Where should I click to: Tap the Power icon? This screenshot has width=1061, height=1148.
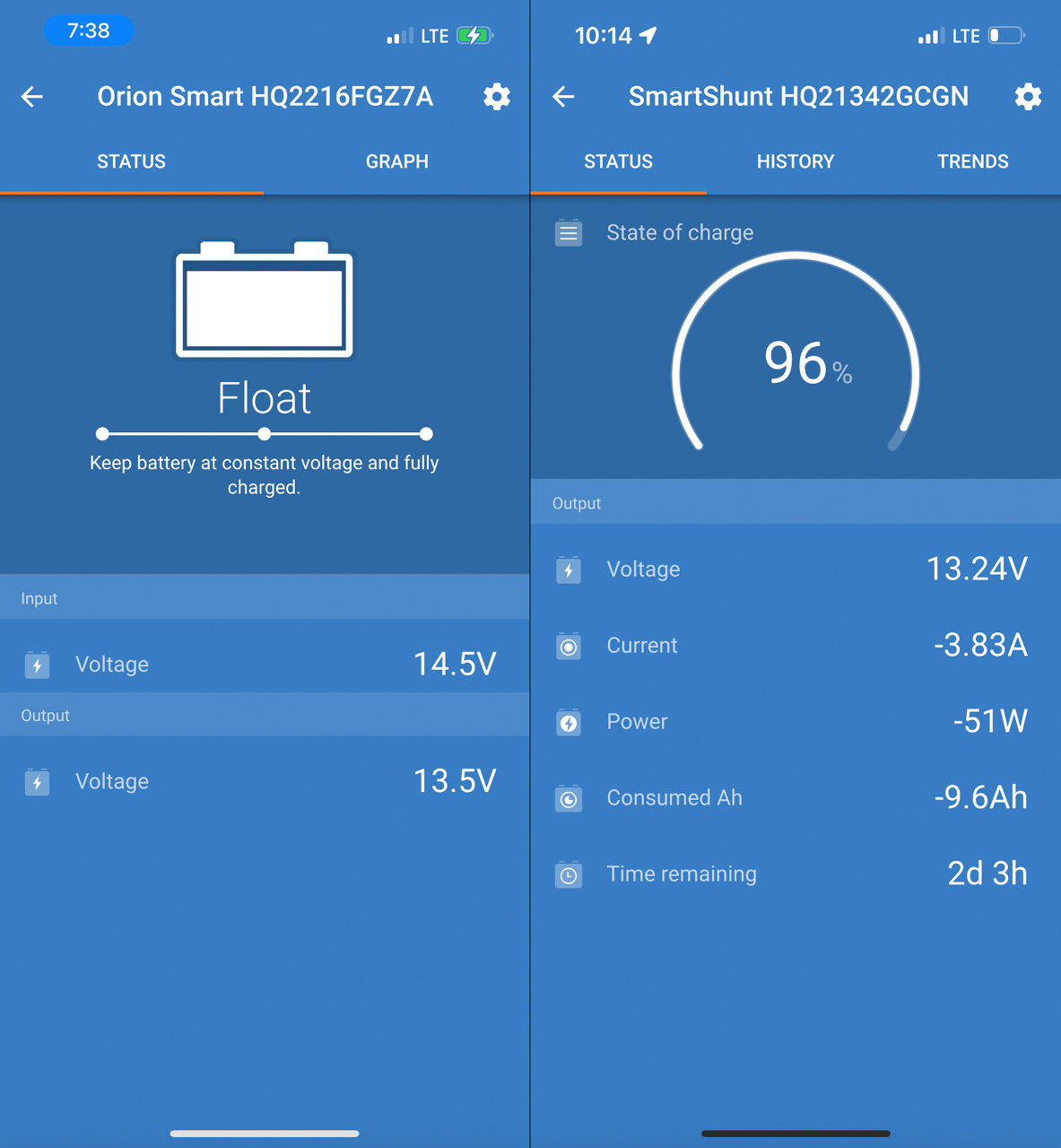click(569, 722)
